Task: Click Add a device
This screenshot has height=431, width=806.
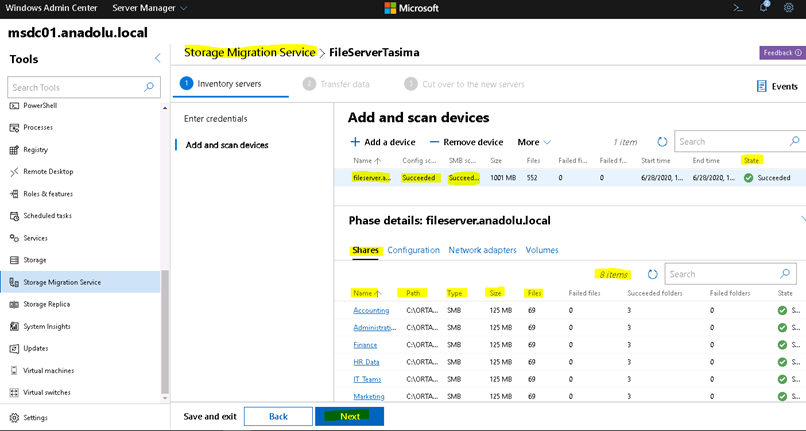Action: point(383,142)
